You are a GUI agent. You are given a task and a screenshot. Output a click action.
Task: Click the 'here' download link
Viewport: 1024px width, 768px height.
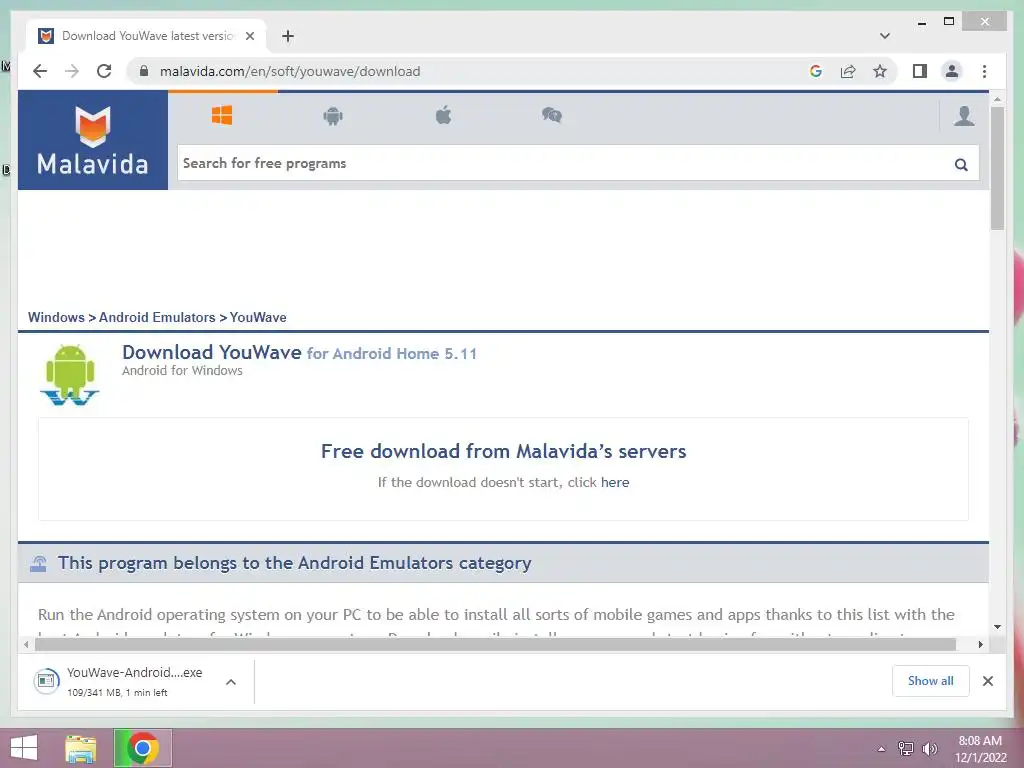click(x=615, y=483)
